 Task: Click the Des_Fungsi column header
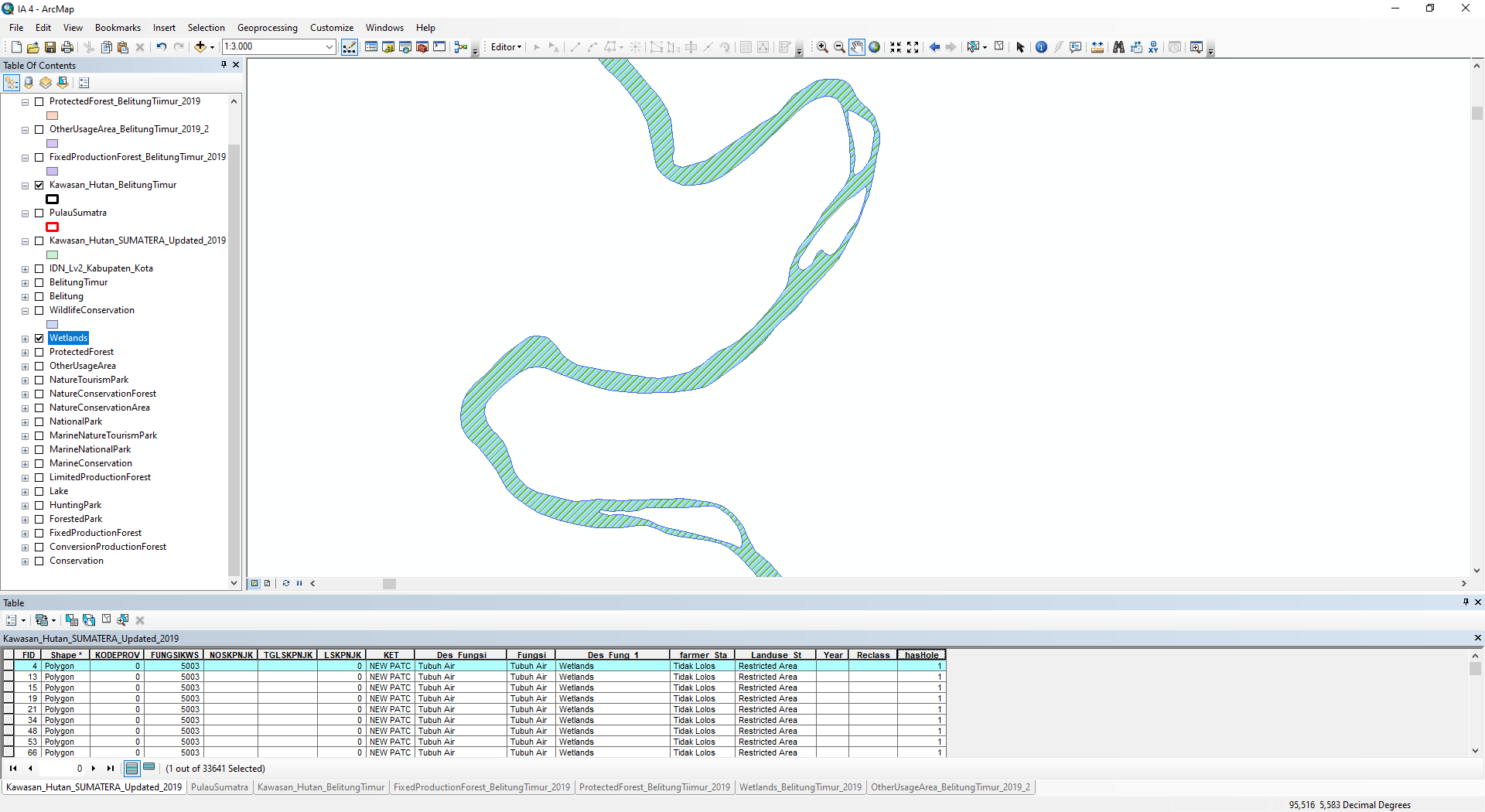[x=461, y=655]
